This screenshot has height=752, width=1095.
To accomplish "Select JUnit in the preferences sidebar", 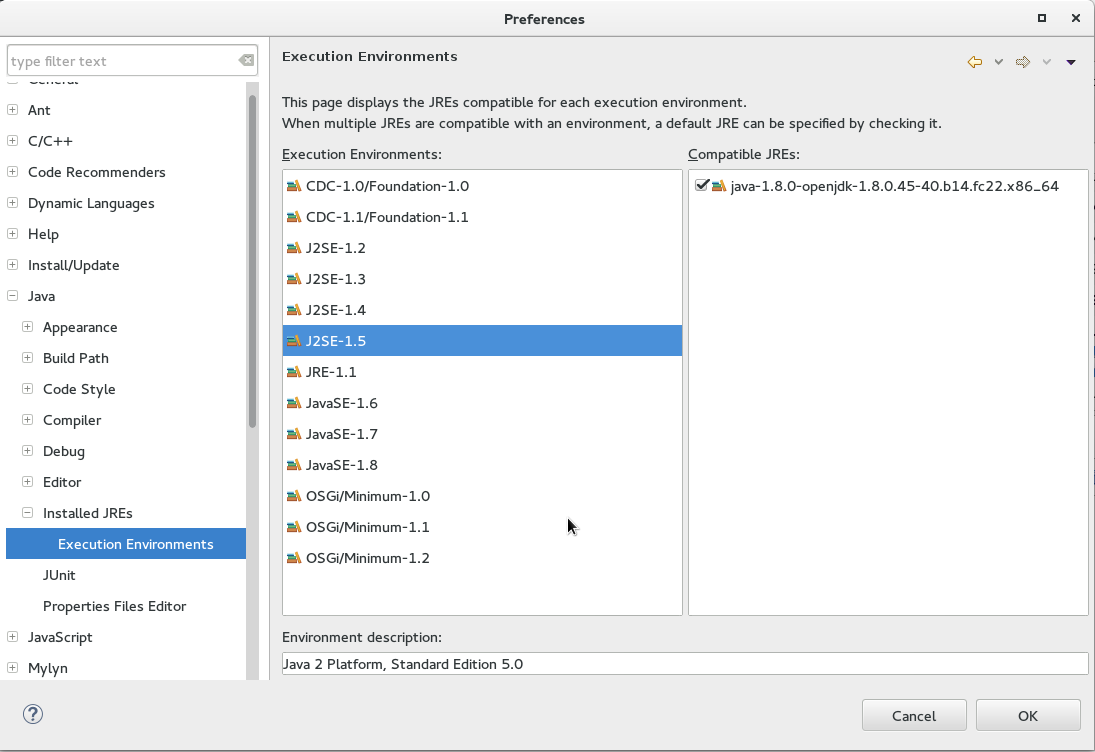I will coord(59,575).
